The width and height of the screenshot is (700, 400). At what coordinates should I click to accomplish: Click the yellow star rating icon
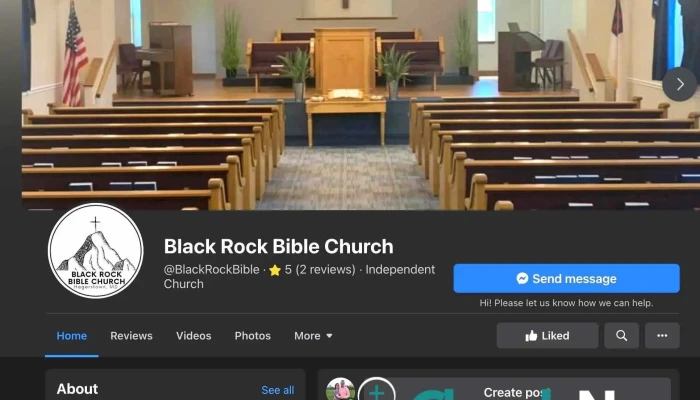point(275,270)
